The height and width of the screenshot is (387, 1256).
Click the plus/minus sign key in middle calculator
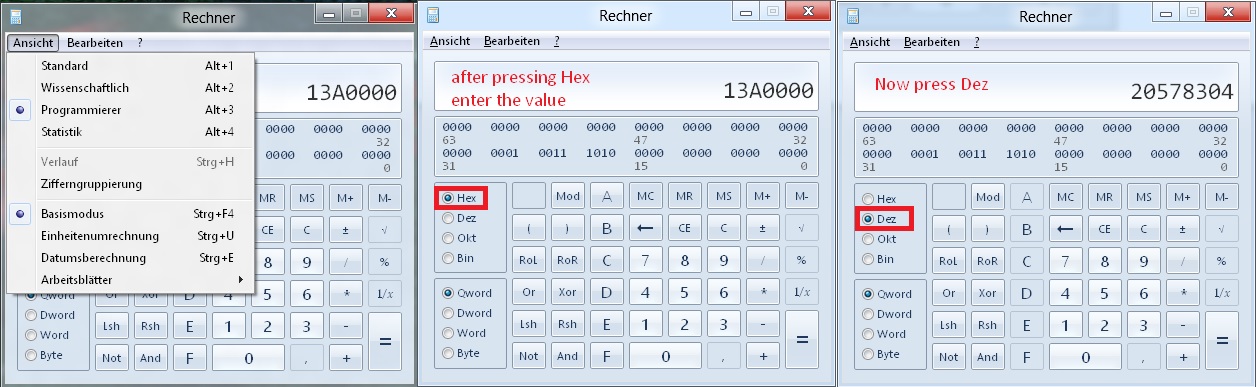[x=763, y=228]
